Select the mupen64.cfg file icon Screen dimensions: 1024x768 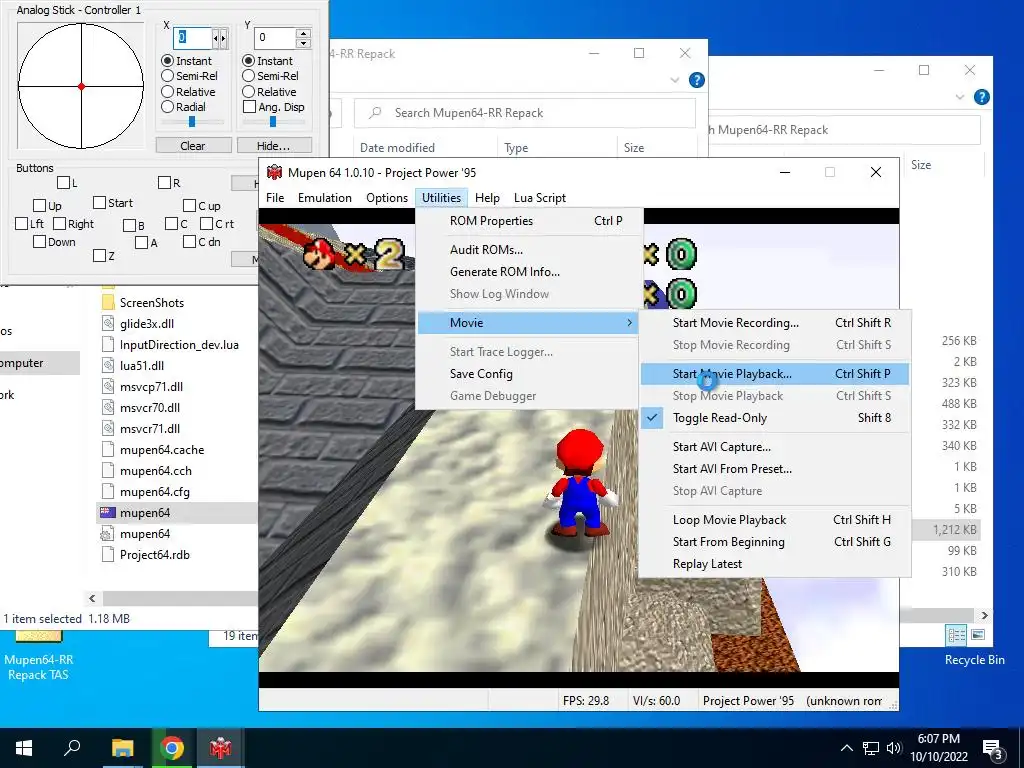108,492
